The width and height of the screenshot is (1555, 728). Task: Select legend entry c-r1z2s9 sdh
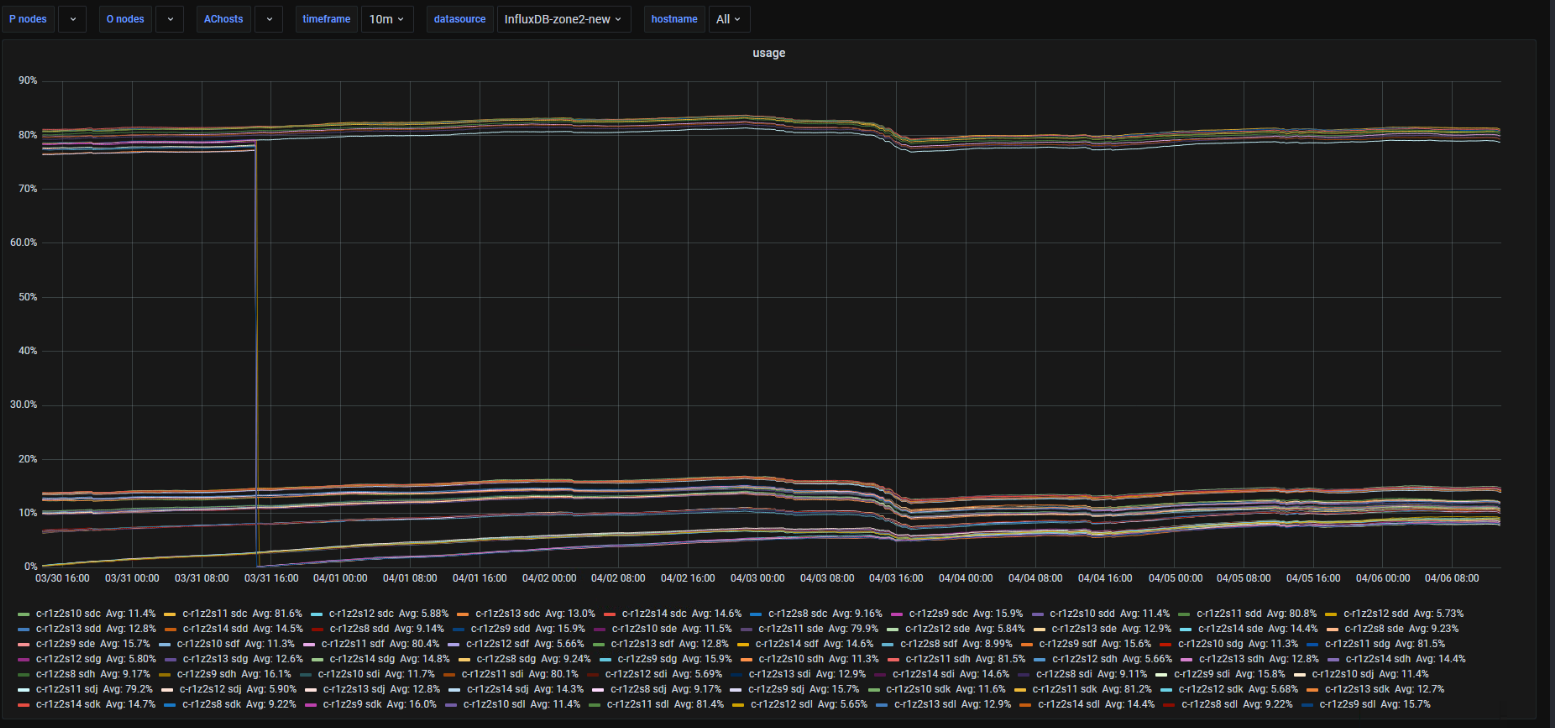(x=205, y=674)
